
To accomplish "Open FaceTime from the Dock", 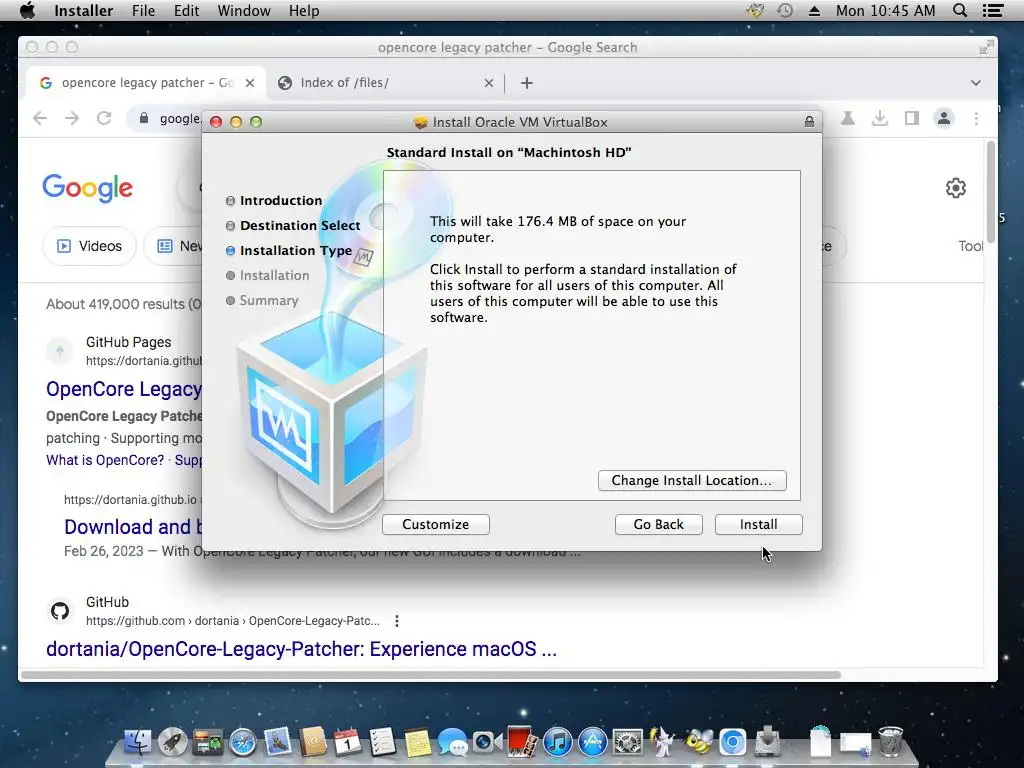I will [487, 742].
